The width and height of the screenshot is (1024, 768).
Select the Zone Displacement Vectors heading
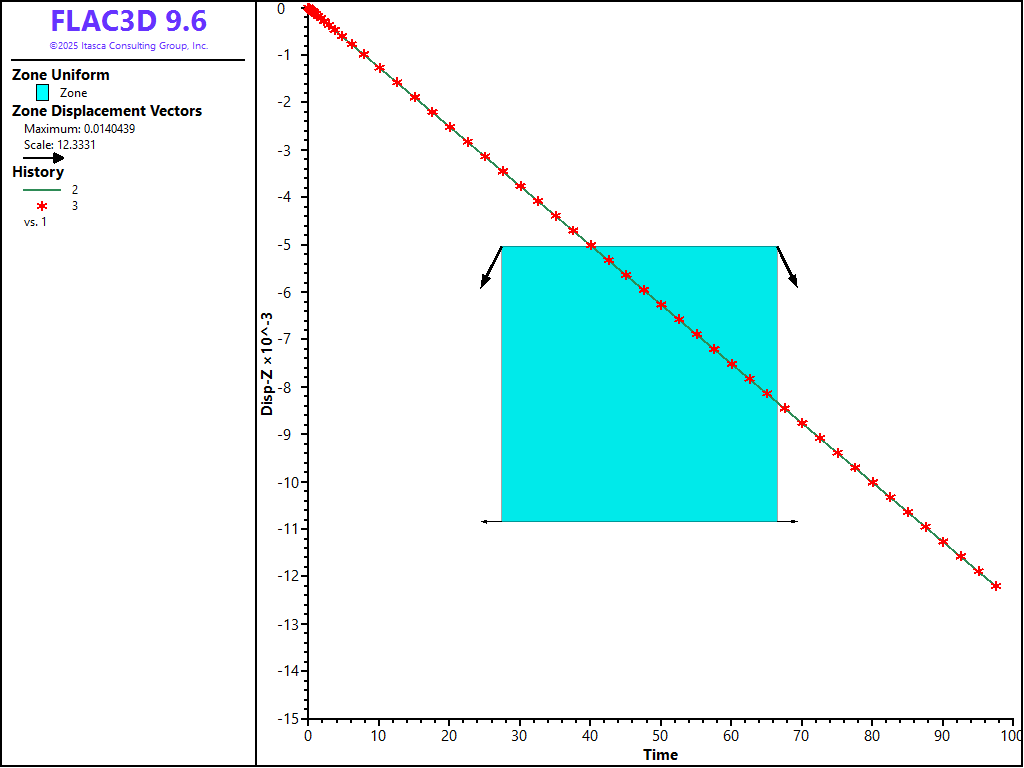click(x=107, y=111)
